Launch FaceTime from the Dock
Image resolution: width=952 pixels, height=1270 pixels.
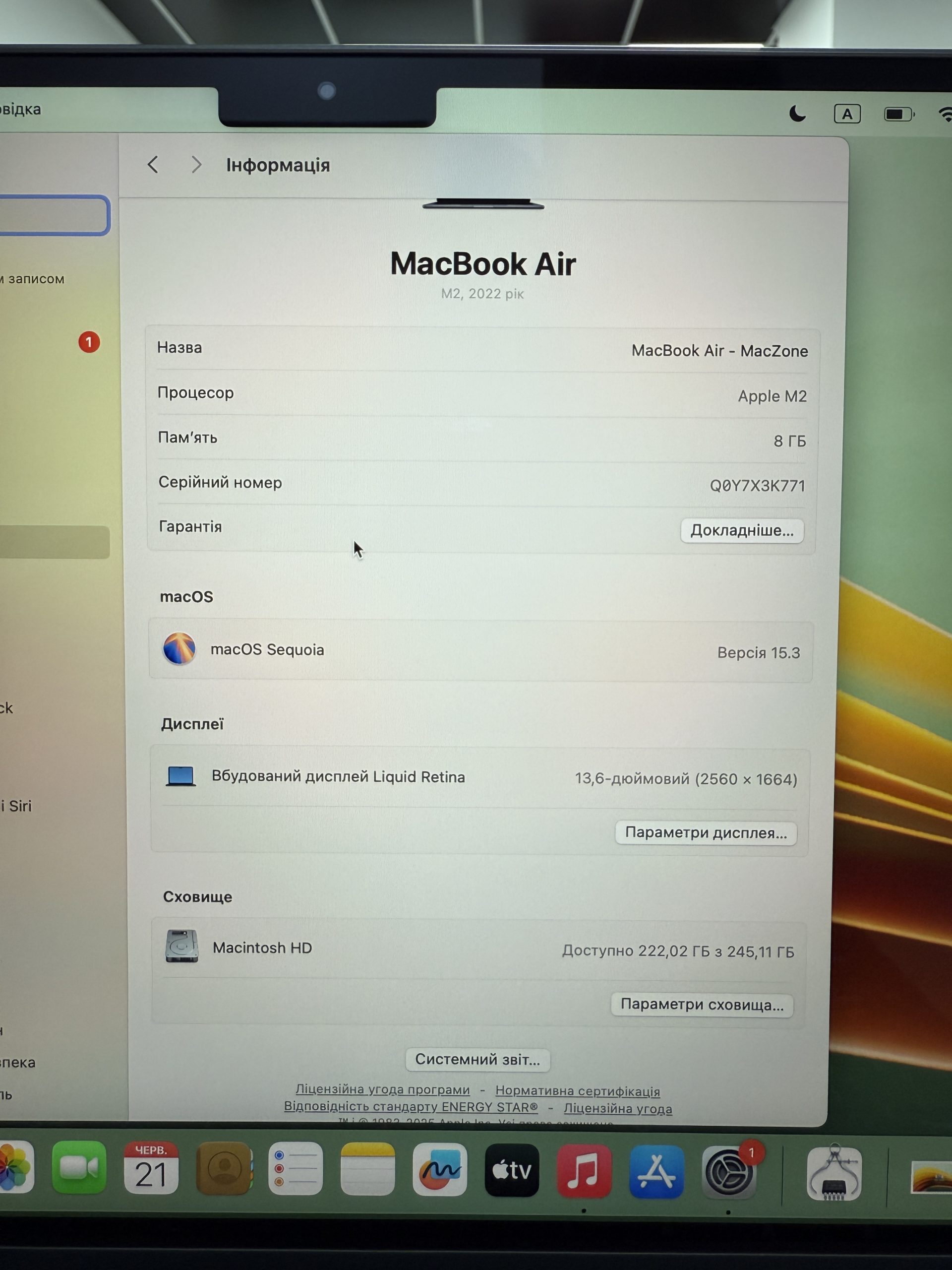(79, 1168)
